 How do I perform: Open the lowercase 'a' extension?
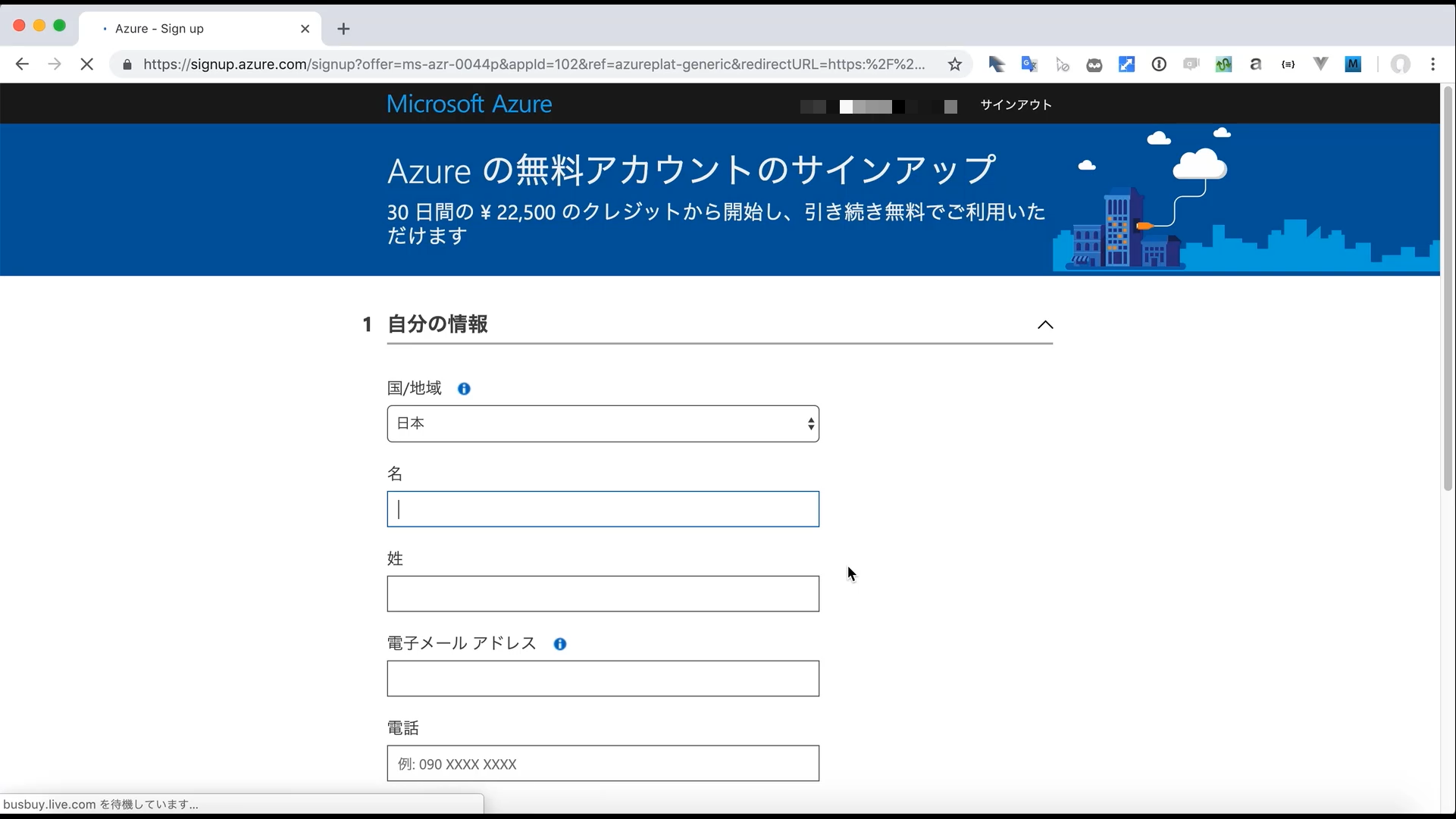point(1256,64)
